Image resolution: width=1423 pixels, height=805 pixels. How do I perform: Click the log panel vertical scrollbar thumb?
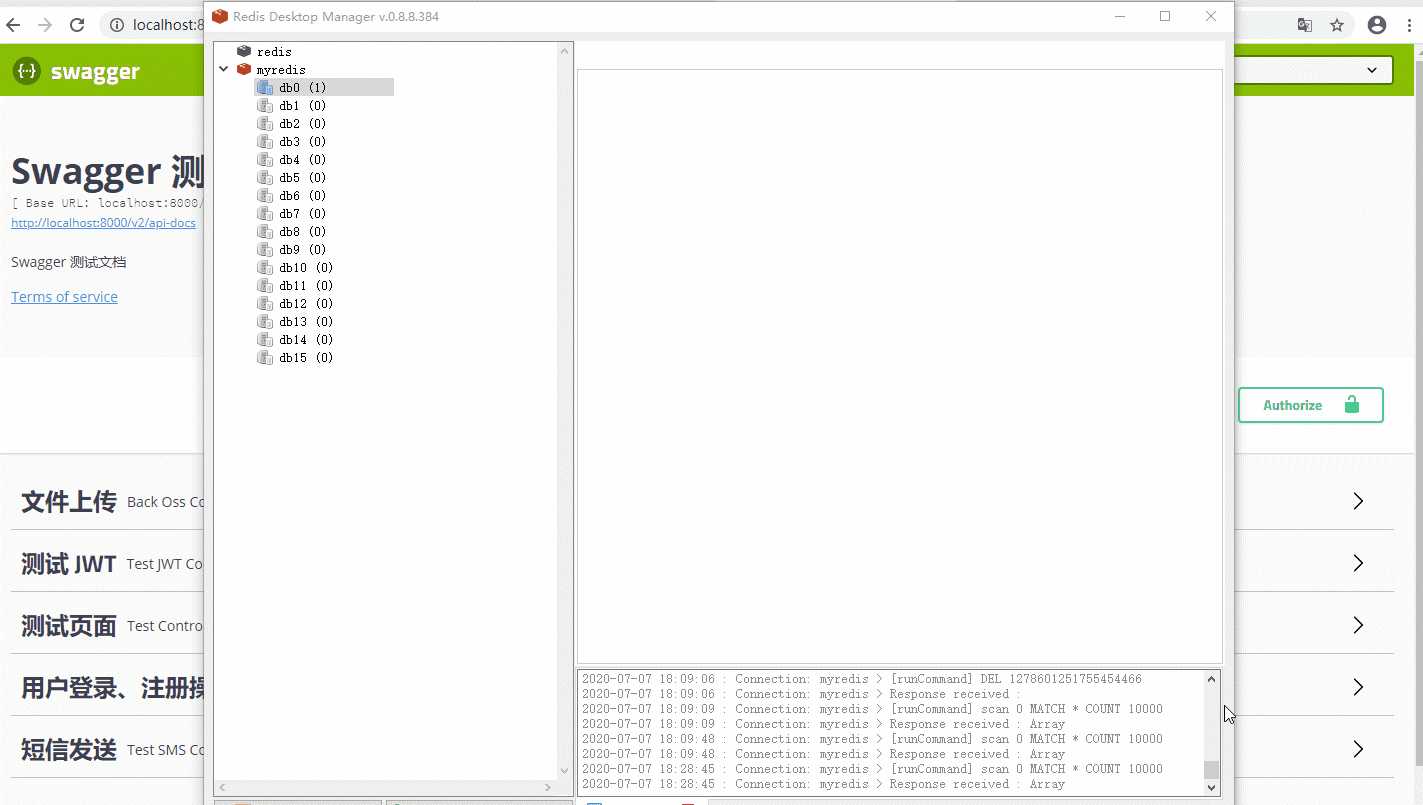point(1211,769)
